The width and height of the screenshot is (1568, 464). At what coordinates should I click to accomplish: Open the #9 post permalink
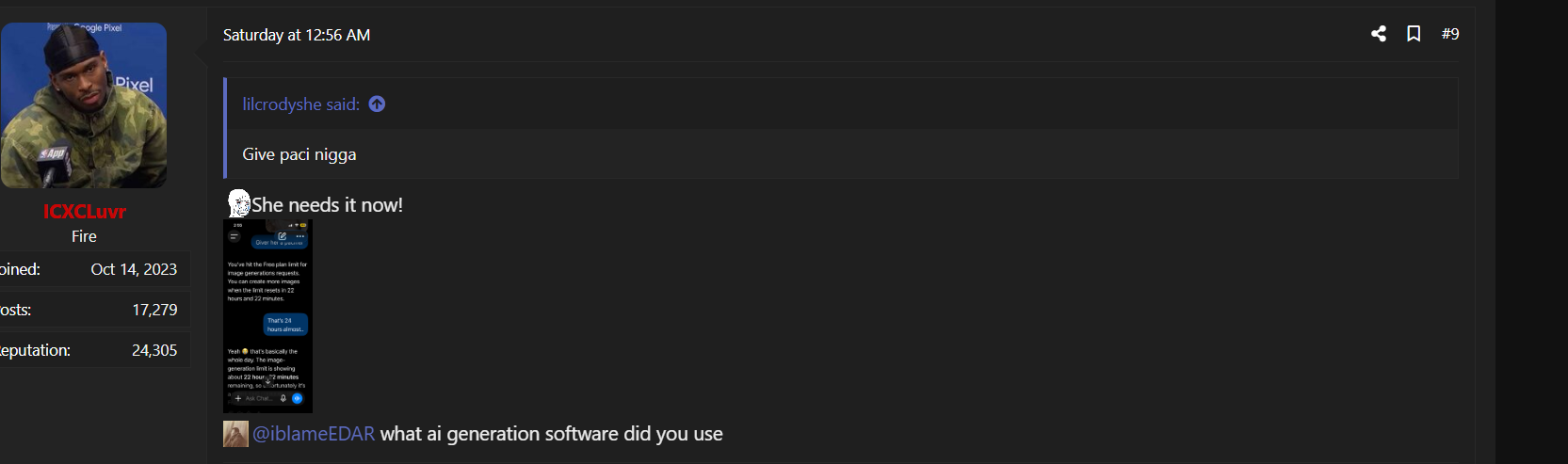click(1450, 34)
